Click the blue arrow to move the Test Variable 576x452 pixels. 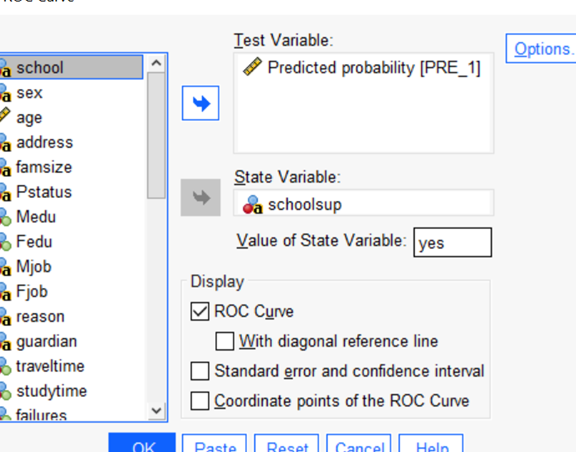(x=201, y=103)
